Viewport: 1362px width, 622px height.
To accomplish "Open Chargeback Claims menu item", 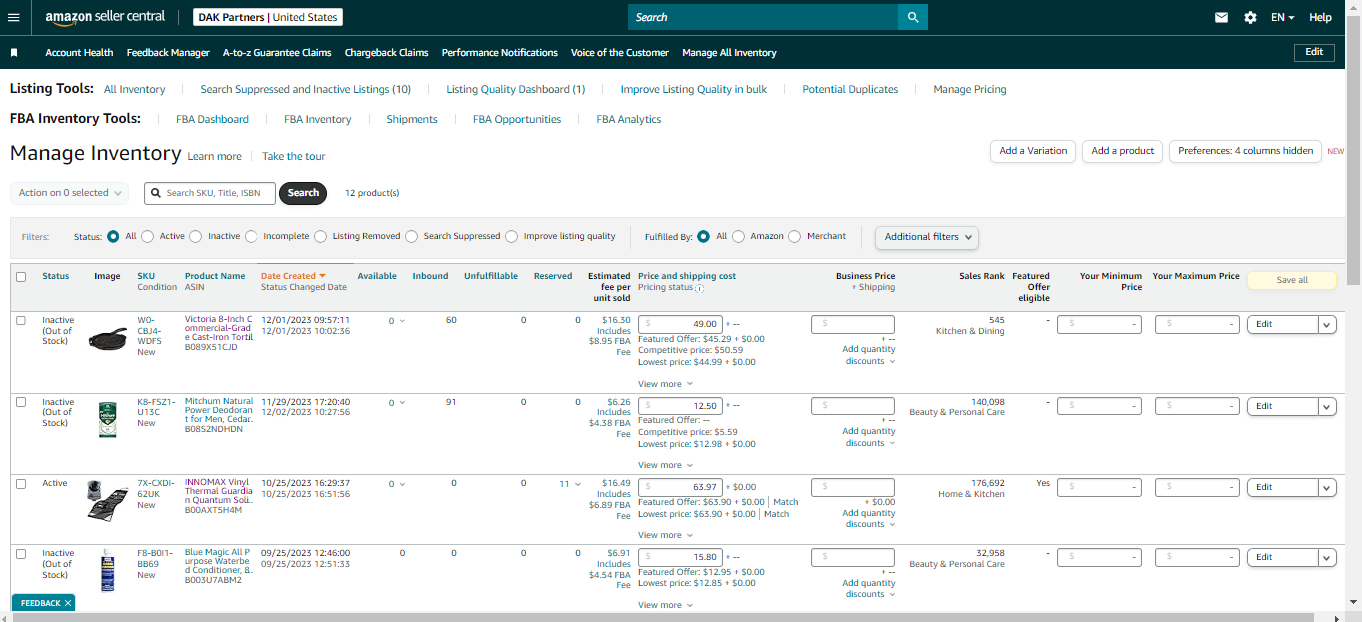I will [387, 53].
